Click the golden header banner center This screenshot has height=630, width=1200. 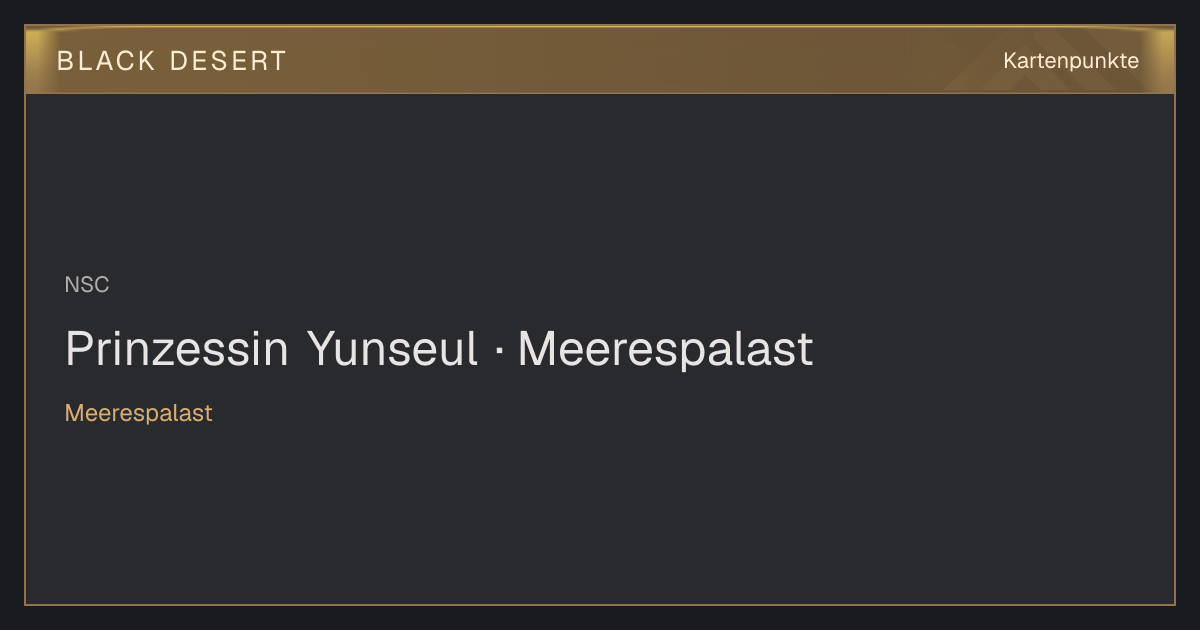coord(600,60)
